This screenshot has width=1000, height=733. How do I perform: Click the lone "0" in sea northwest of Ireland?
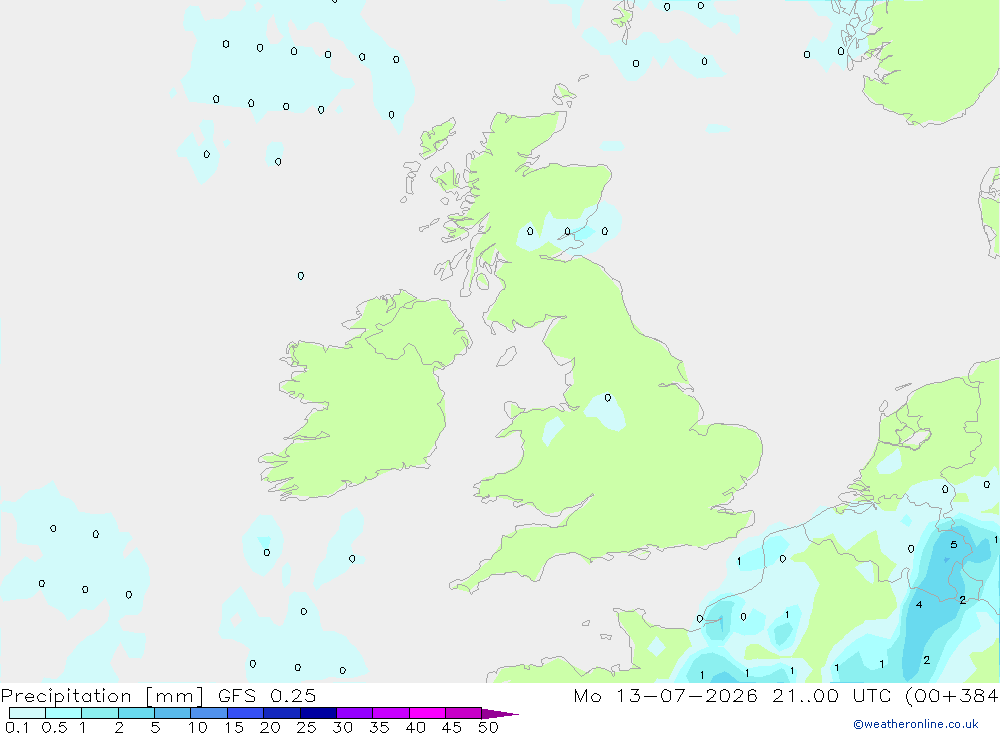tap(301, 276)
